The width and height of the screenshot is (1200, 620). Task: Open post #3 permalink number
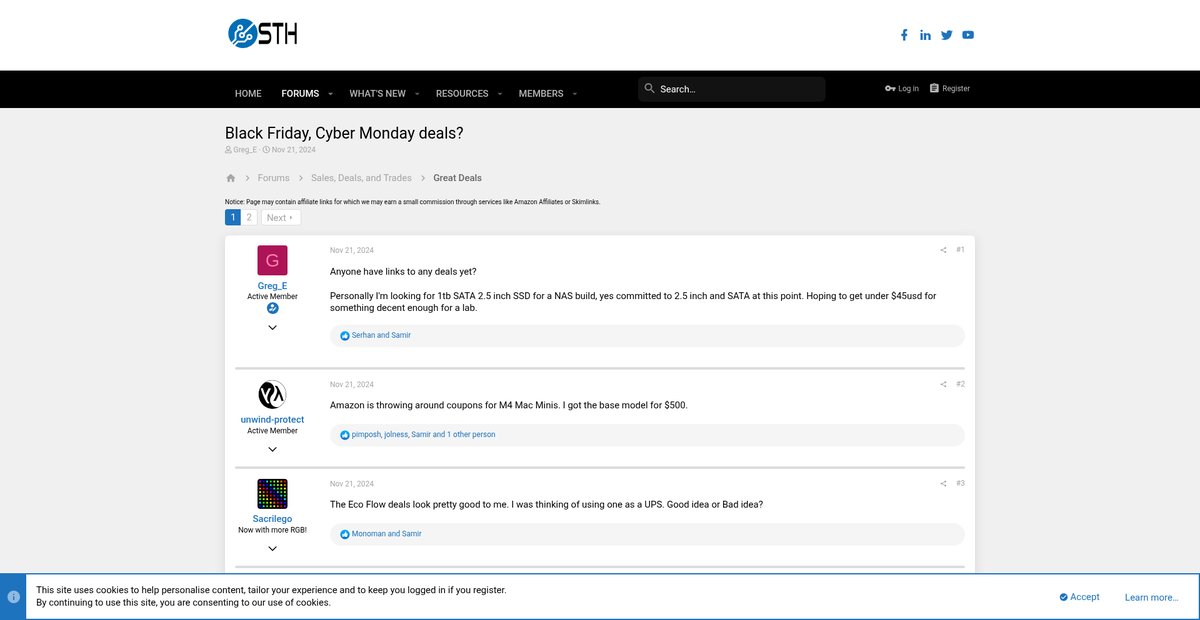pyautogui.click(x=960, y=484)
